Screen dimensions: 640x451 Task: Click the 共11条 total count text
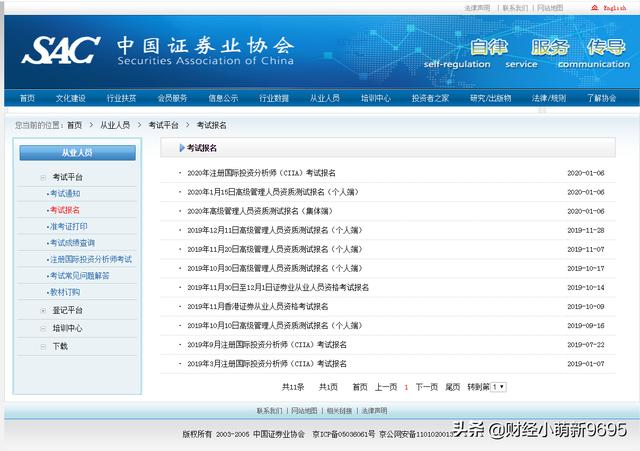coord(293,387)
